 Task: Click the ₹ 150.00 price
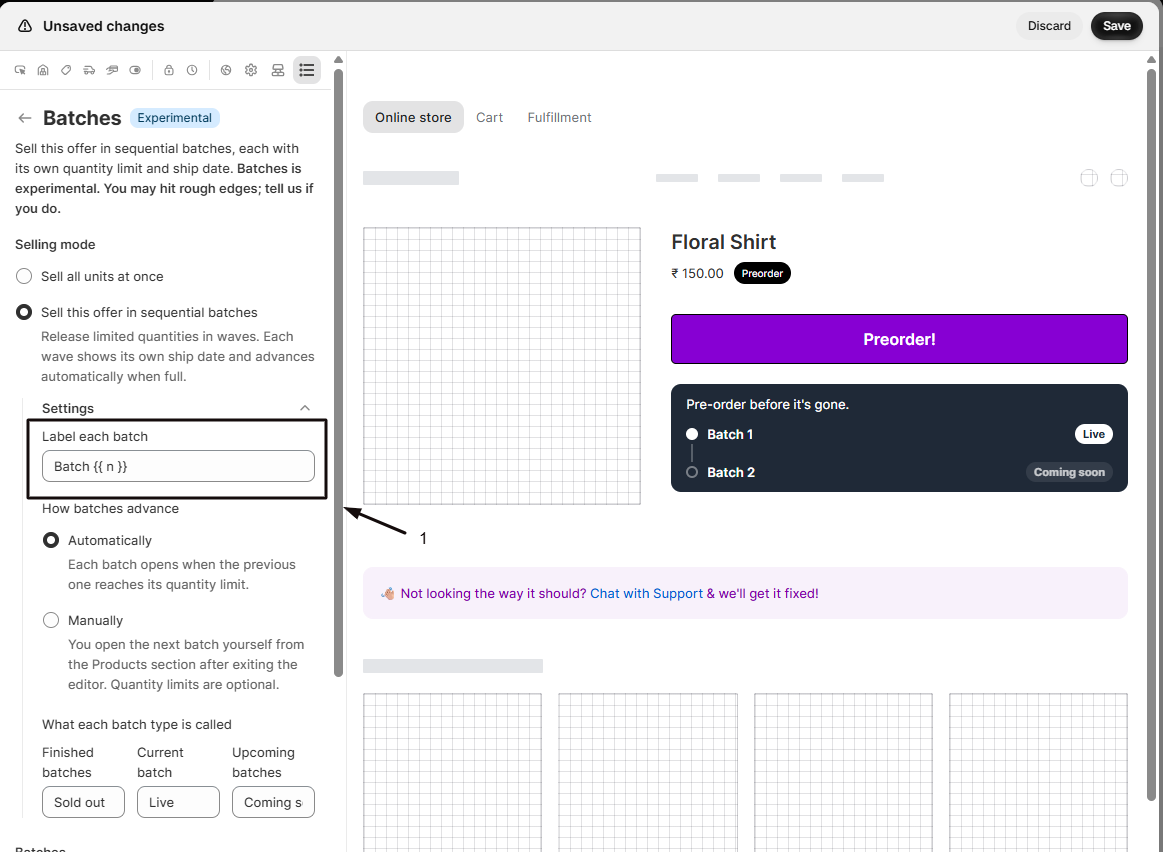(697, 274)
